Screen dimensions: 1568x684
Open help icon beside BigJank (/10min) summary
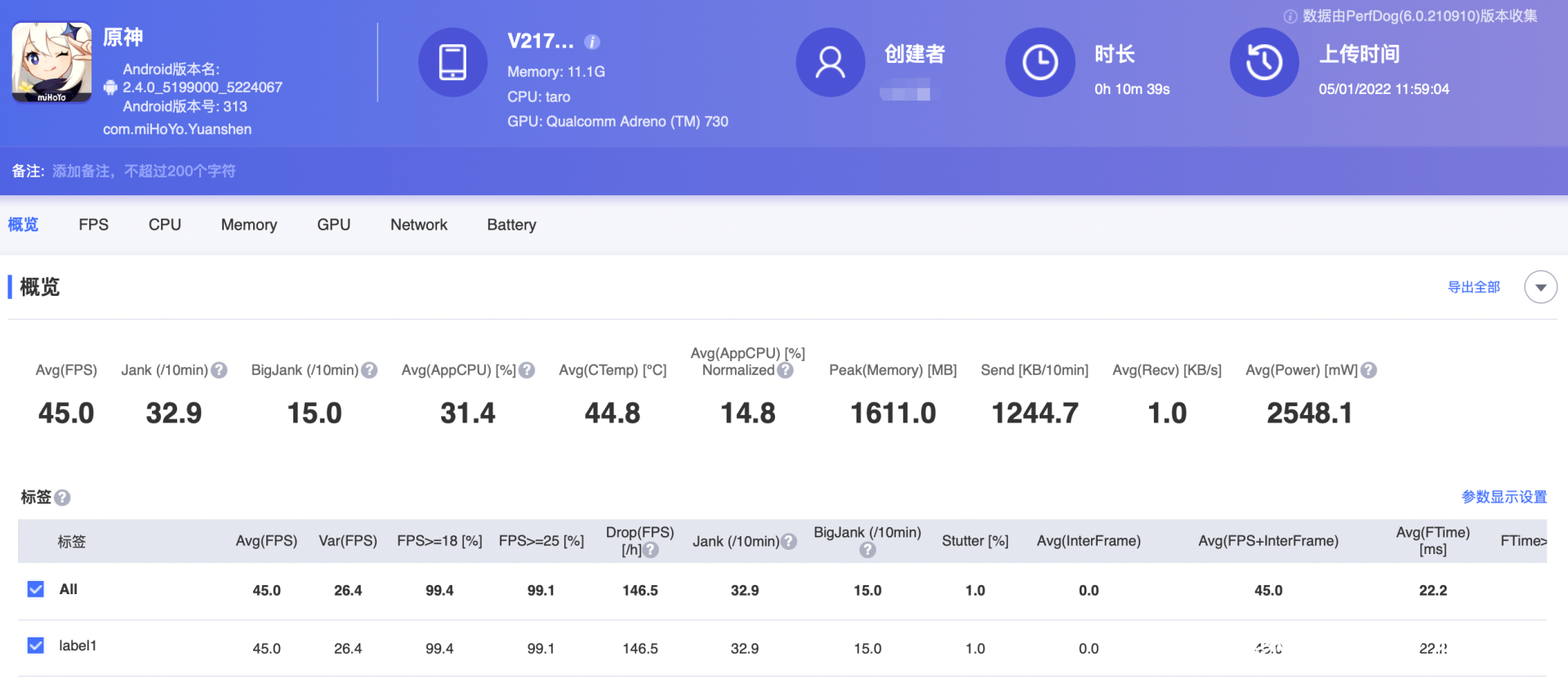tap(370, 370)
